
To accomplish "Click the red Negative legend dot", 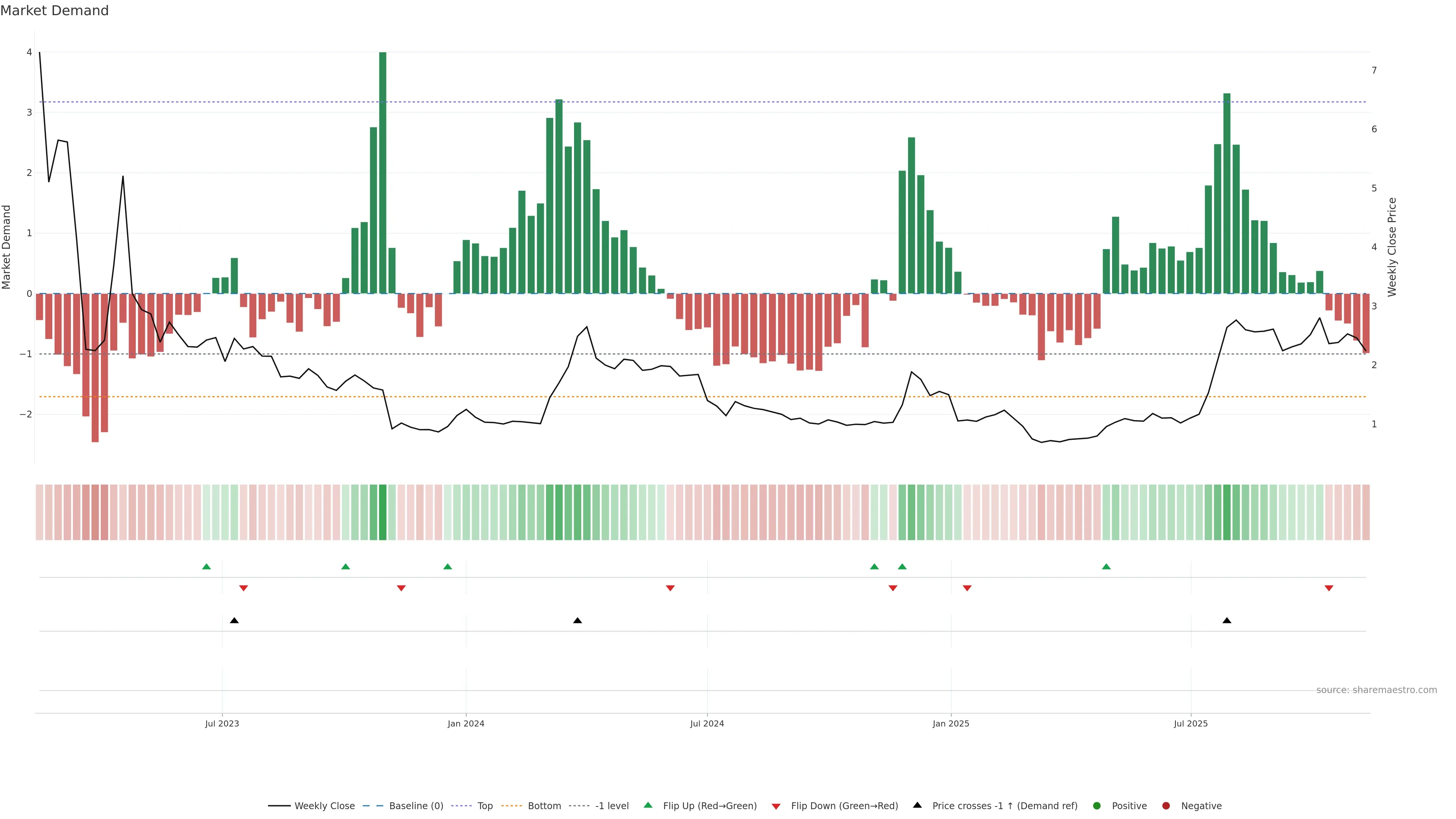I will click(1166, 806).
